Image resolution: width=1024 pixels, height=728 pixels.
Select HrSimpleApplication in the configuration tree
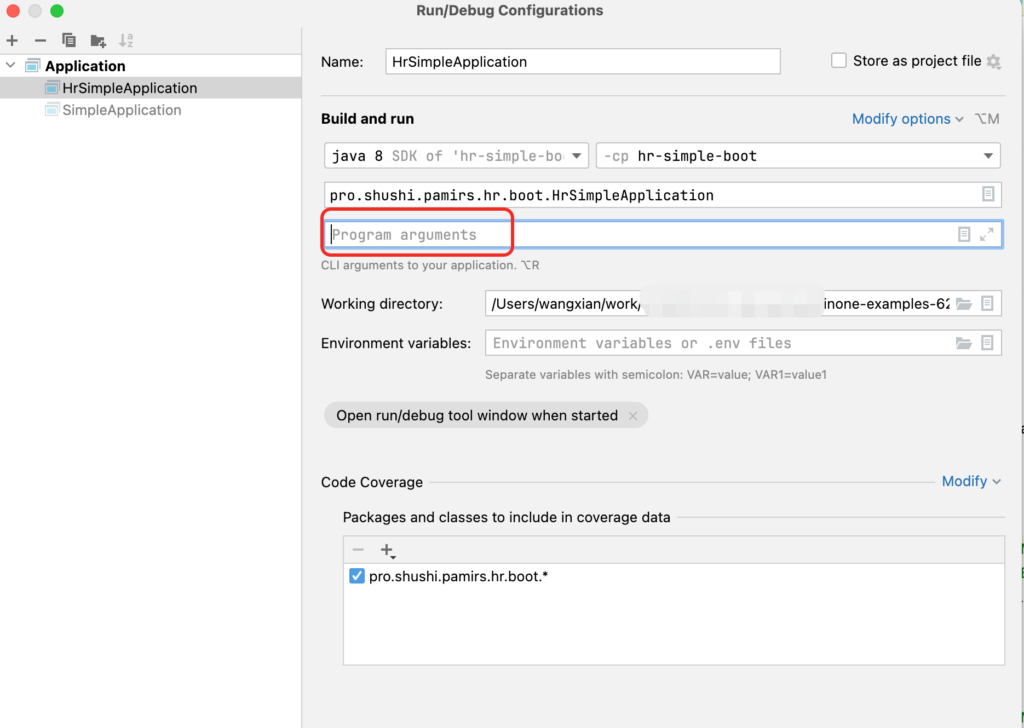point(129,88)
